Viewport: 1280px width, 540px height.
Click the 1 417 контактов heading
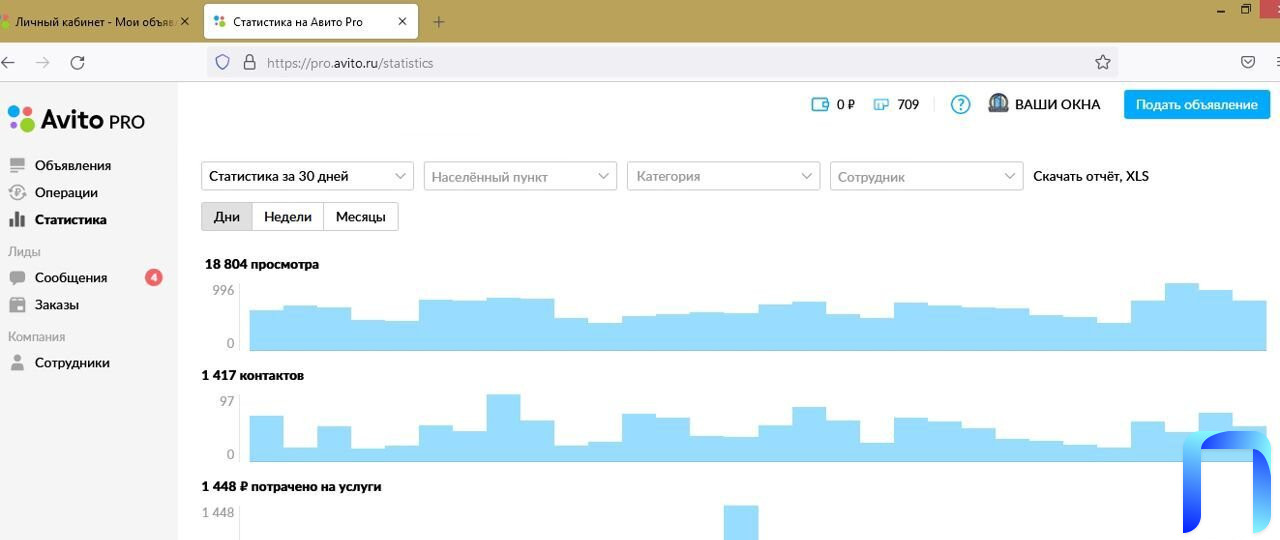(x=253, y=376)
